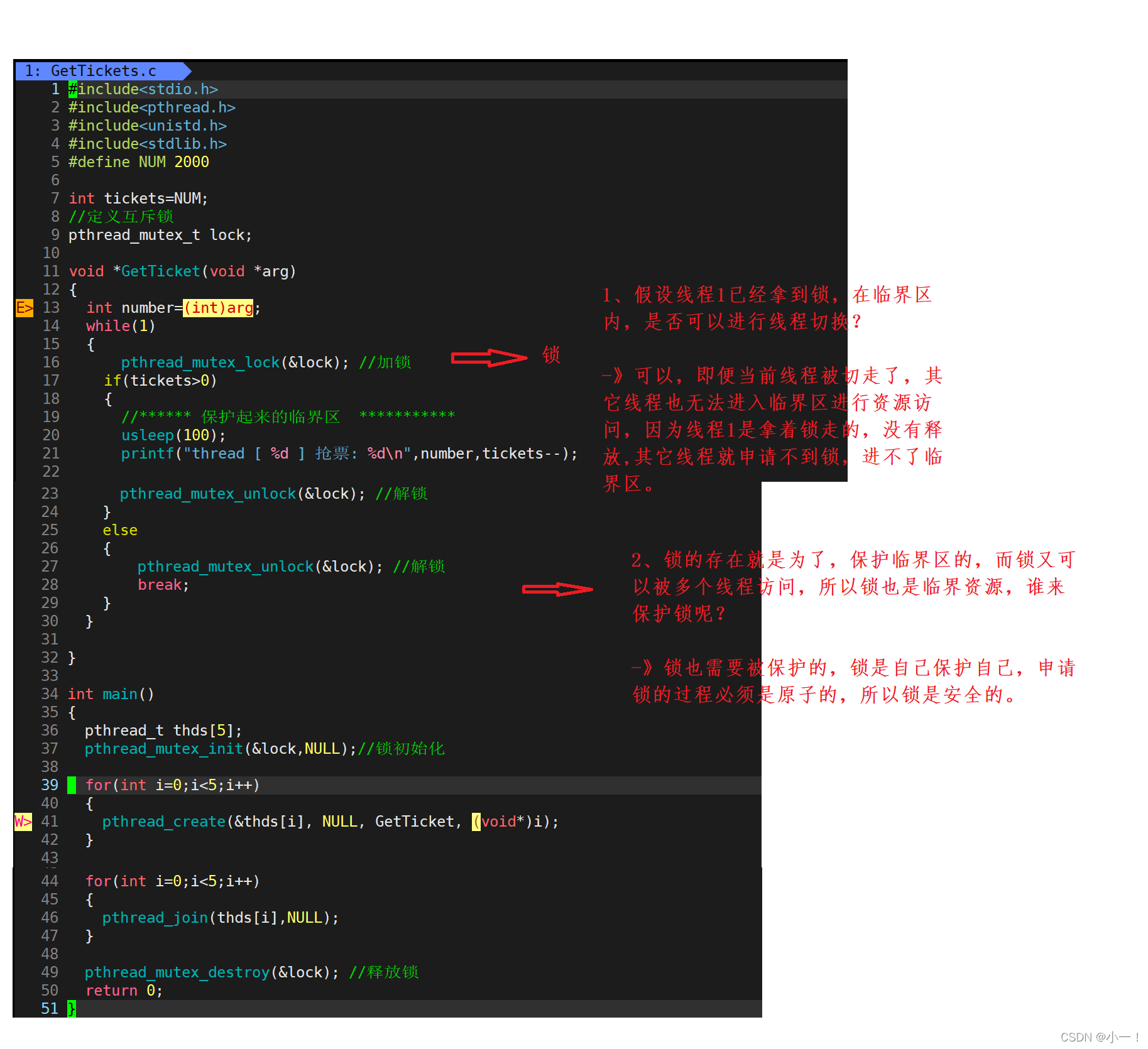The width and height of the screenshot is (1148, 1049).
Task: Click 'pthread_mutex_init' on line 37
Action: (x=164, y=749)
